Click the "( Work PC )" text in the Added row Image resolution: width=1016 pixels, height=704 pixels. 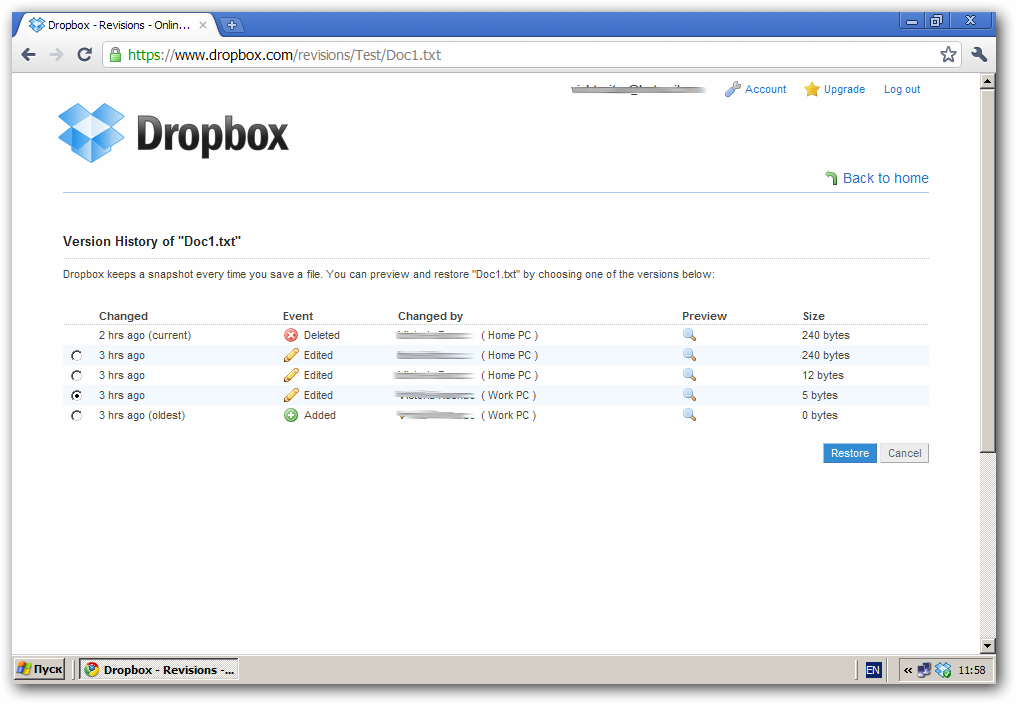(x=509, y=416)
